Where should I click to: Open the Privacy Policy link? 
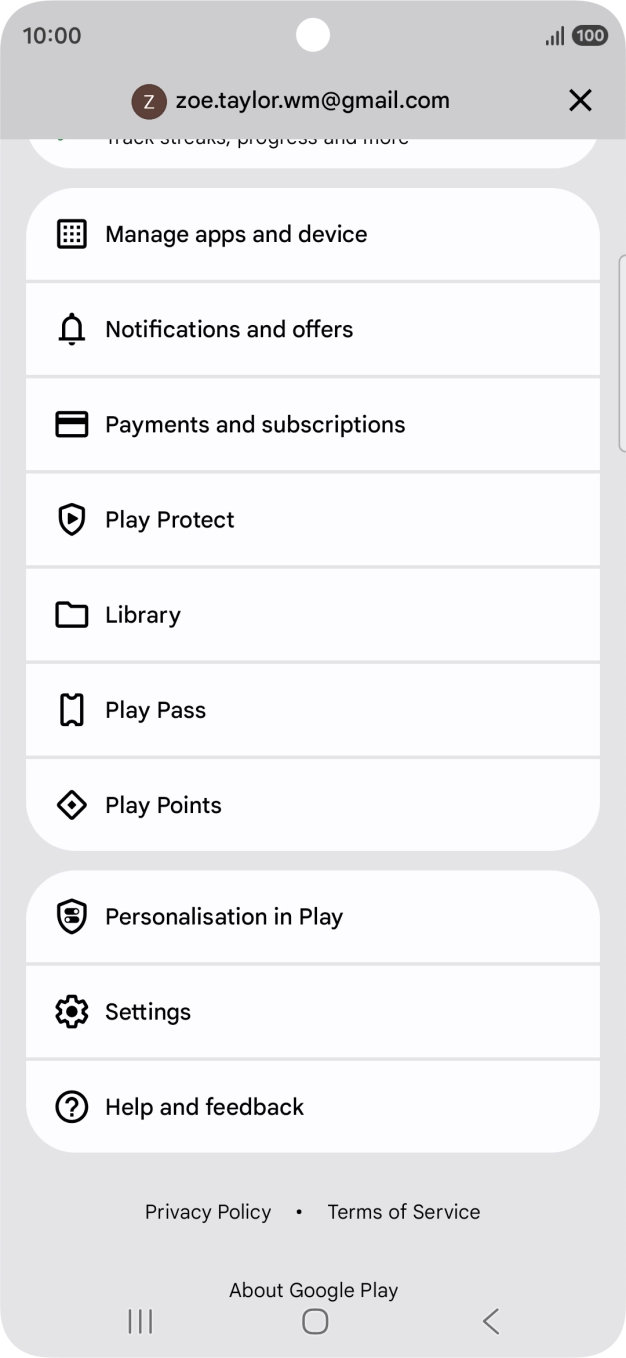[x=208, y=1211]
